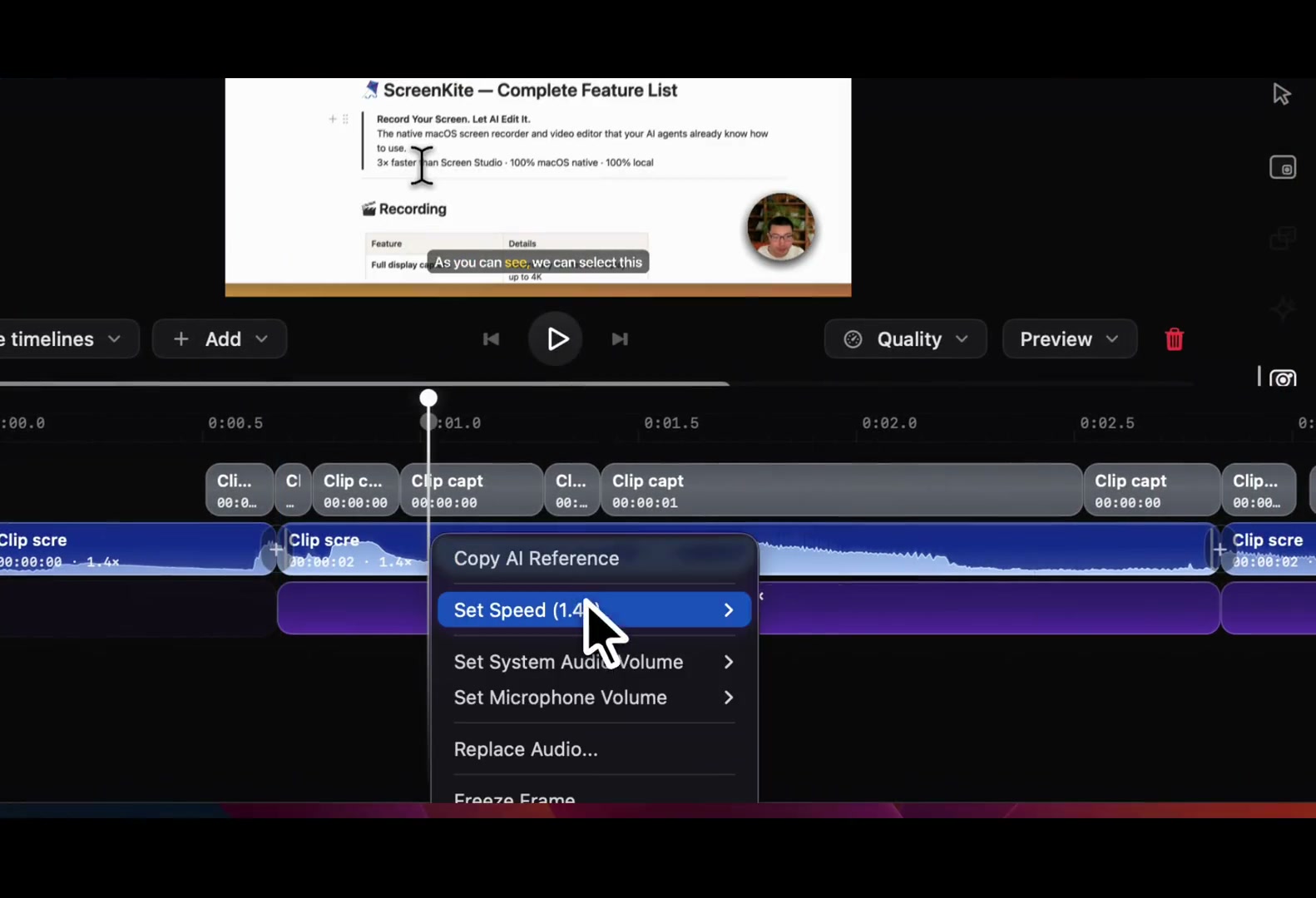Select the caption clip under the playhead
Screen dimensions: 1316x898
pos(472,491)
